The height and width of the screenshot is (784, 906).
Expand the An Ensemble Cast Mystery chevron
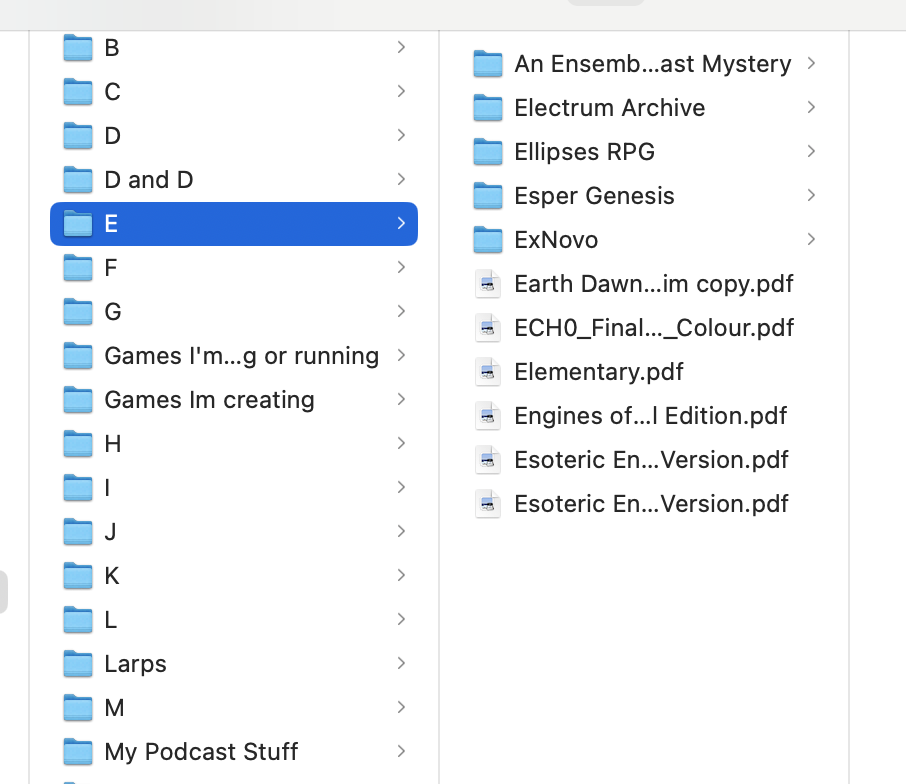pos(811,63)
